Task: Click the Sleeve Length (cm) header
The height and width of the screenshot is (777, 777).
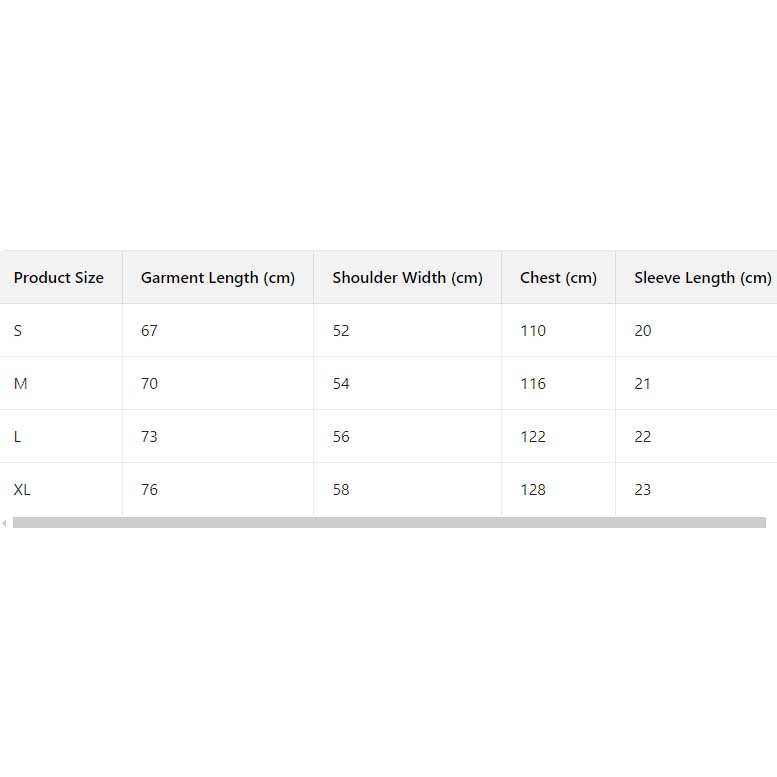Action: pyautogui.click(x=702, y=278)
